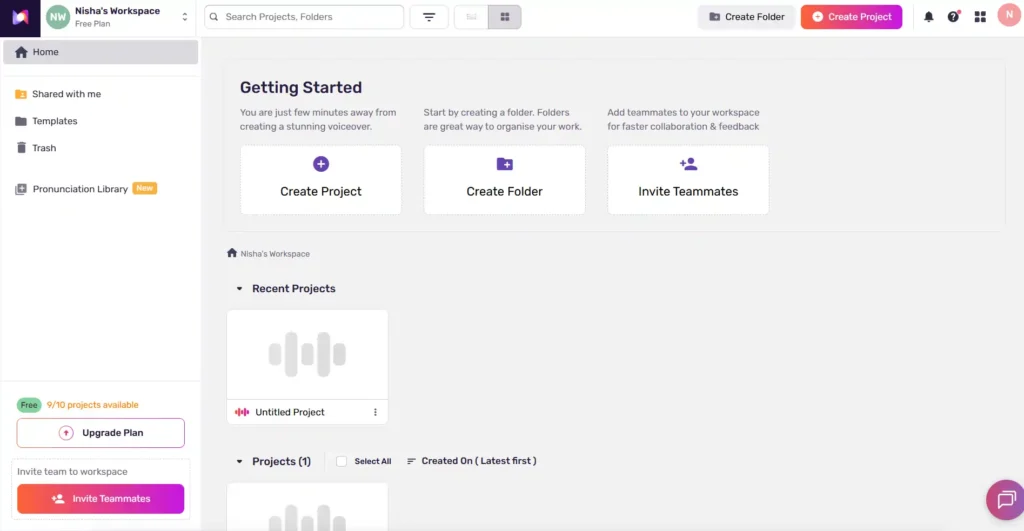This screenshot has width=1024, height=531.
Task: Click the purple folder-plus icon
Action: pos(504,164)
